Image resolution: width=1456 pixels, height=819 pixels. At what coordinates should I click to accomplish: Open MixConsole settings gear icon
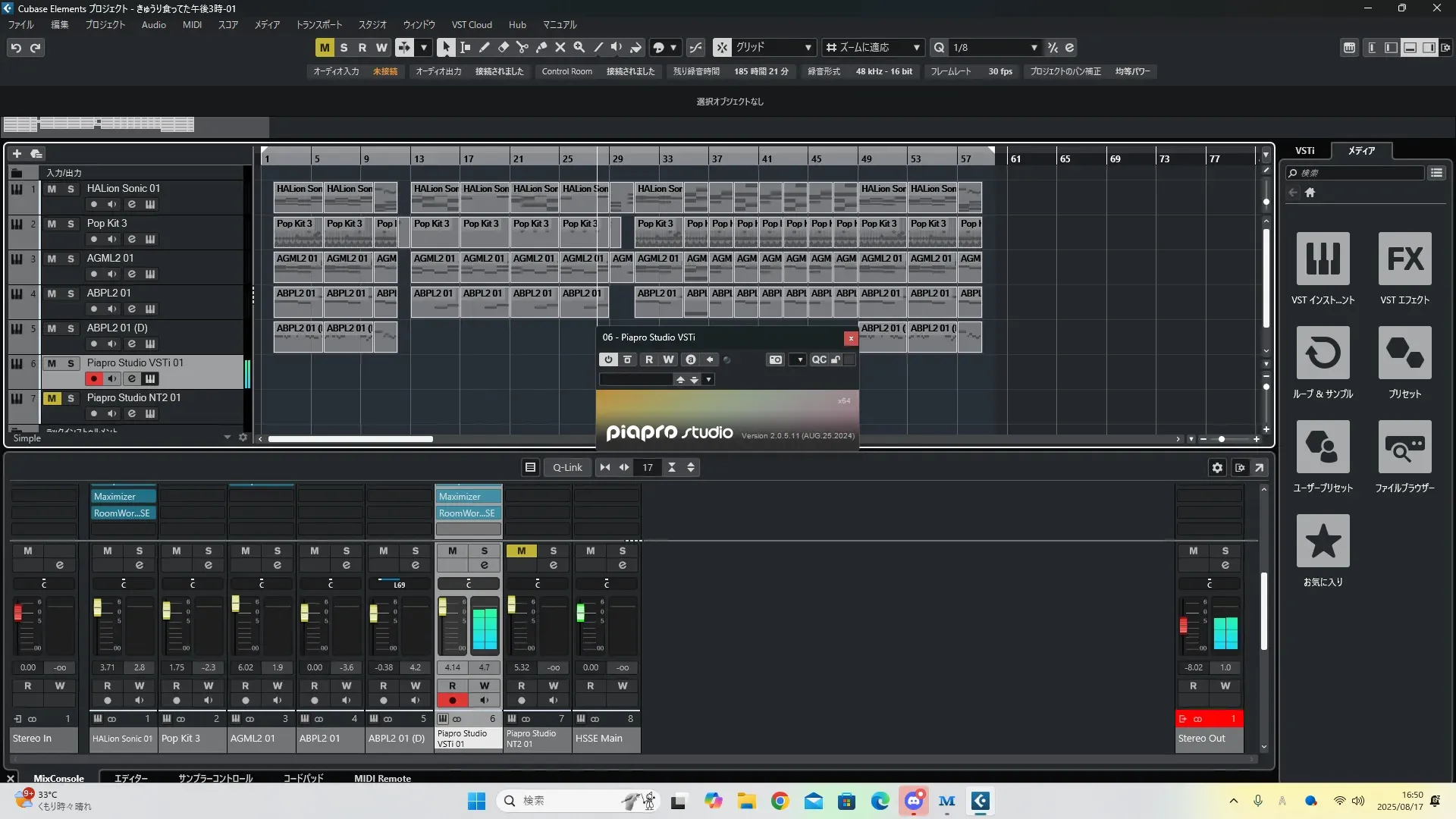(1217, 468)
